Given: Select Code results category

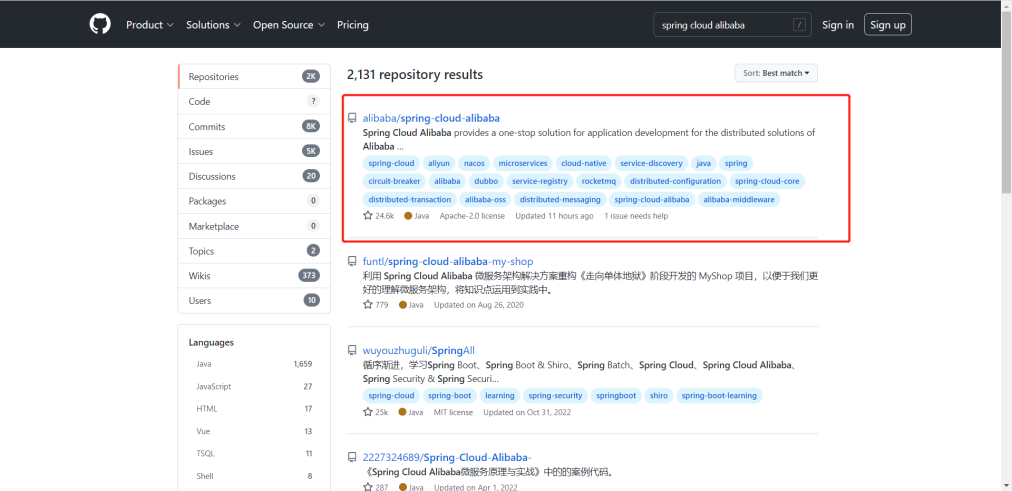Looking at the screenshot, I should pyautogui.click(x=254, y=101).
